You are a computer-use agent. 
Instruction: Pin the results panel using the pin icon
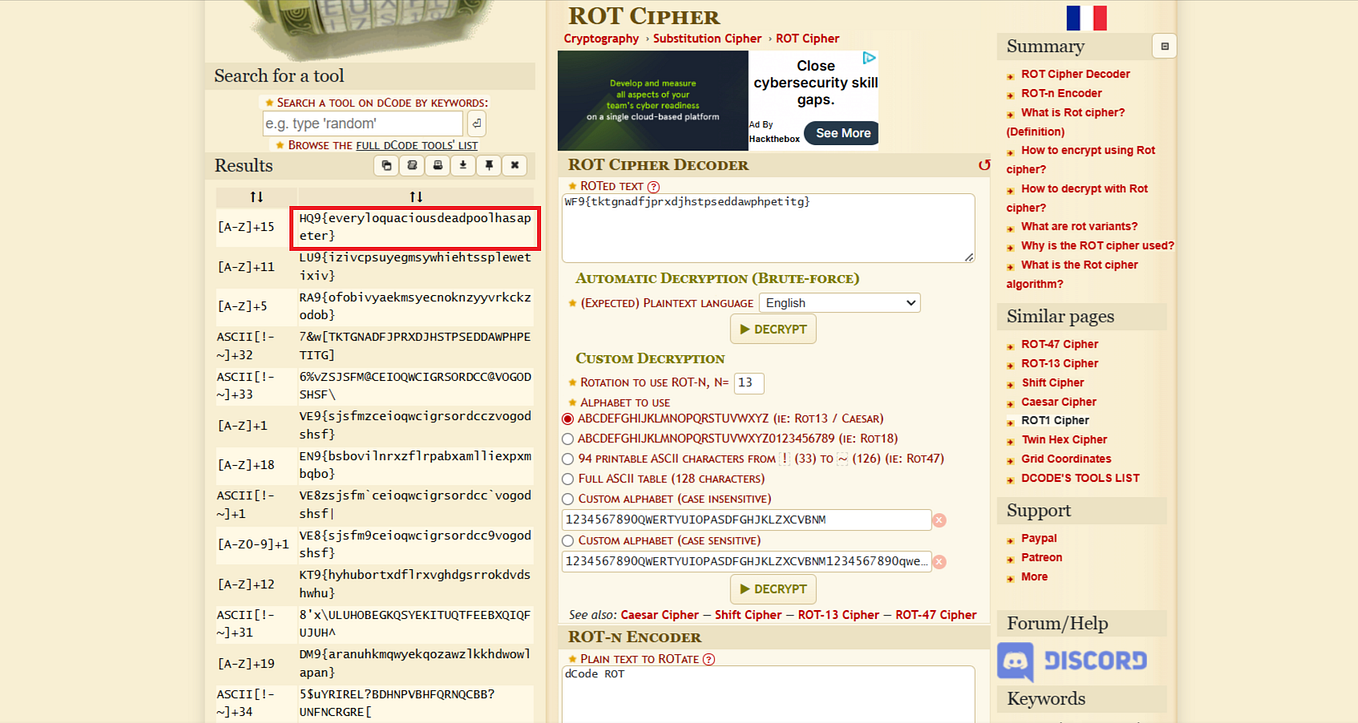tap(488, 165)
